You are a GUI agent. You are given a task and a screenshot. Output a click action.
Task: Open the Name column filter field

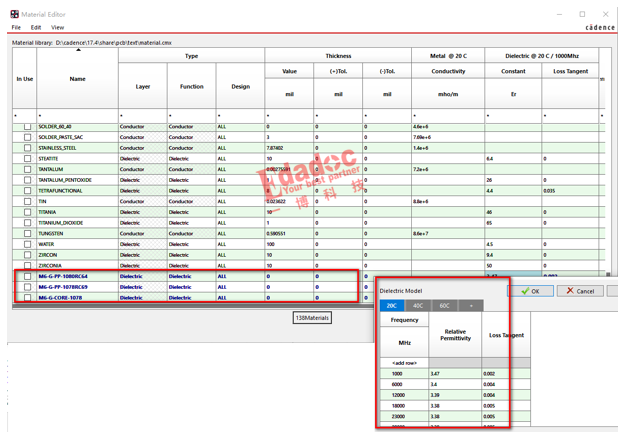(78, 116)
